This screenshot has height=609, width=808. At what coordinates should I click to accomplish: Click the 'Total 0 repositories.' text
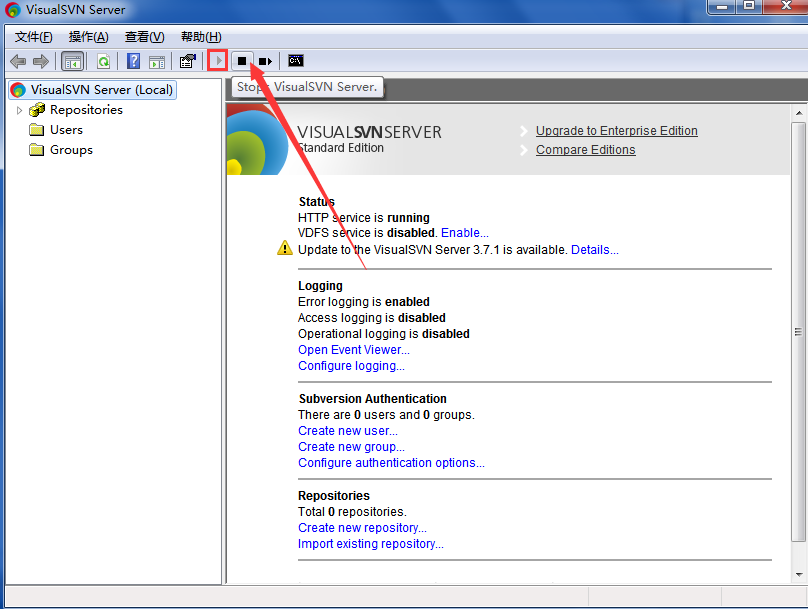[x=352, y=512]
